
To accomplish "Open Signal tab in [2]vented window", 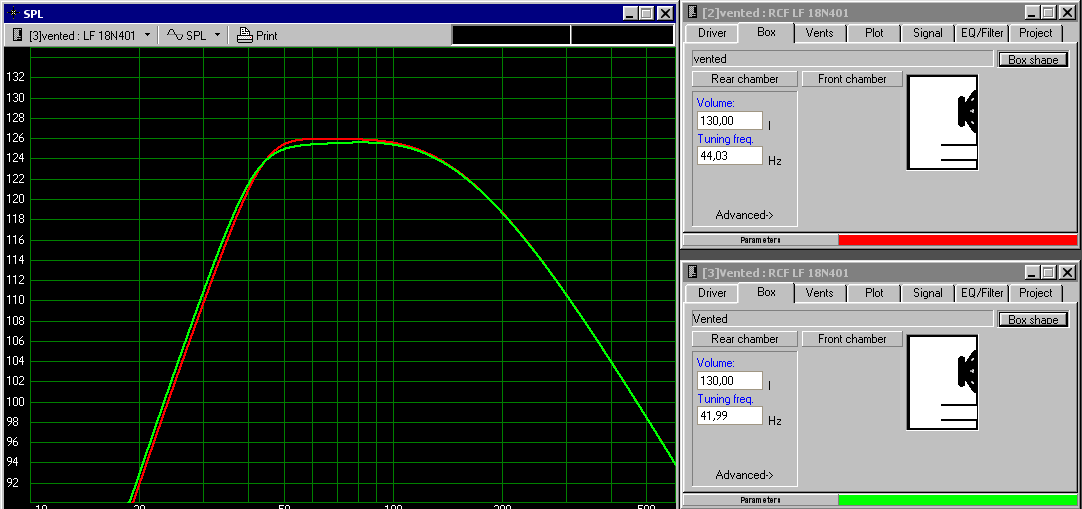I will 927,33.
